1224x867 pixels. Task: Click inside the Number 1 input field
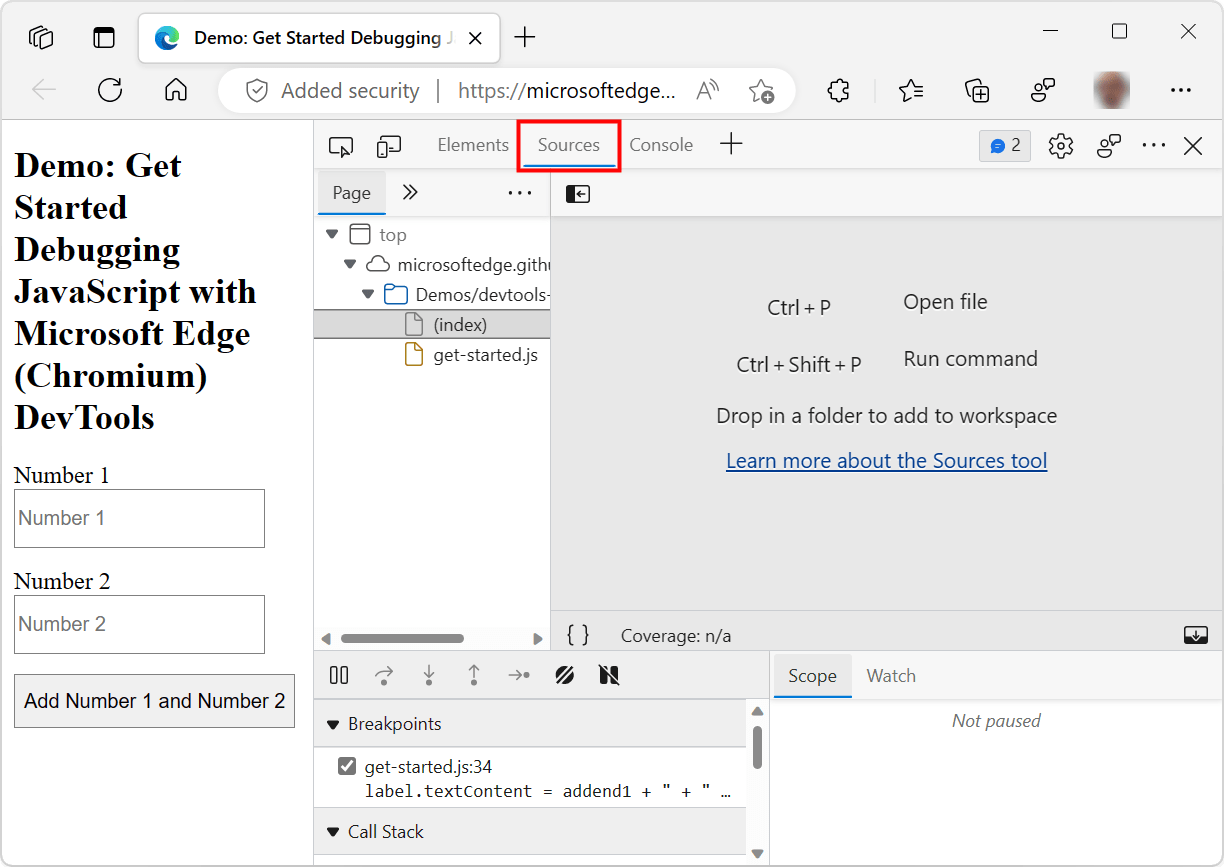point(139,518)
